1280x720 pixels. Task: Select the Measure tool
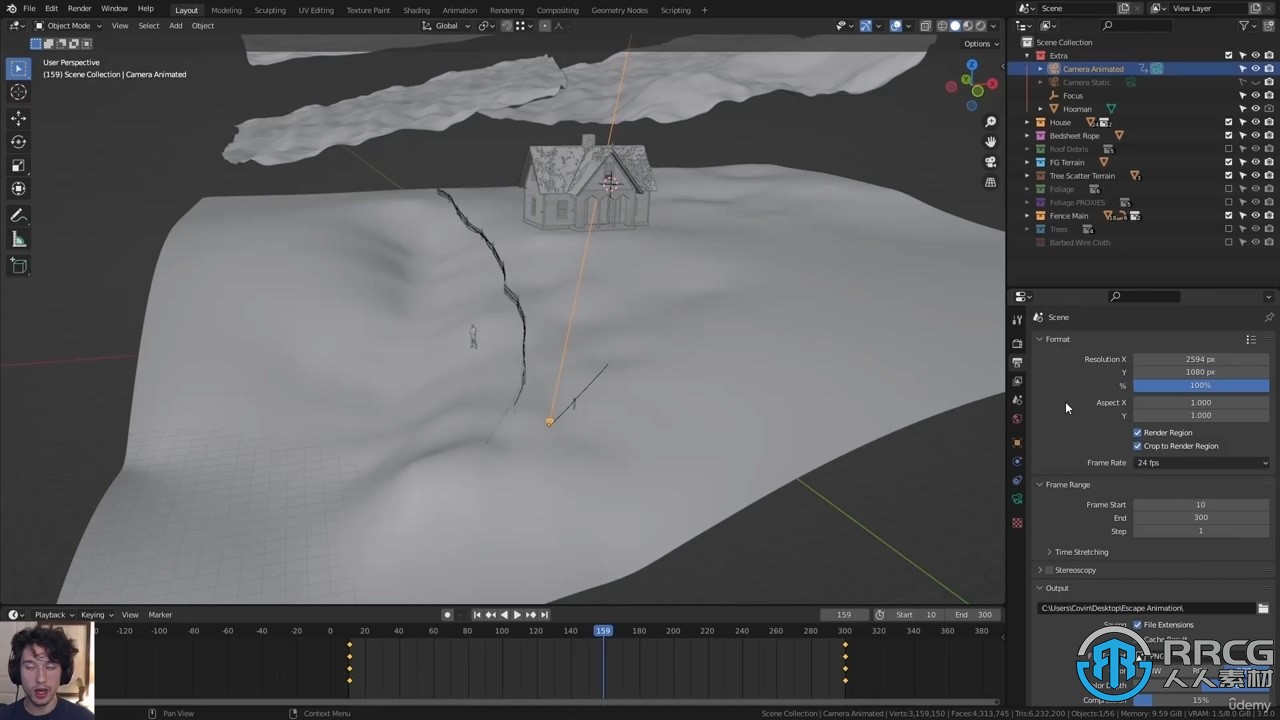coord(18,239)
